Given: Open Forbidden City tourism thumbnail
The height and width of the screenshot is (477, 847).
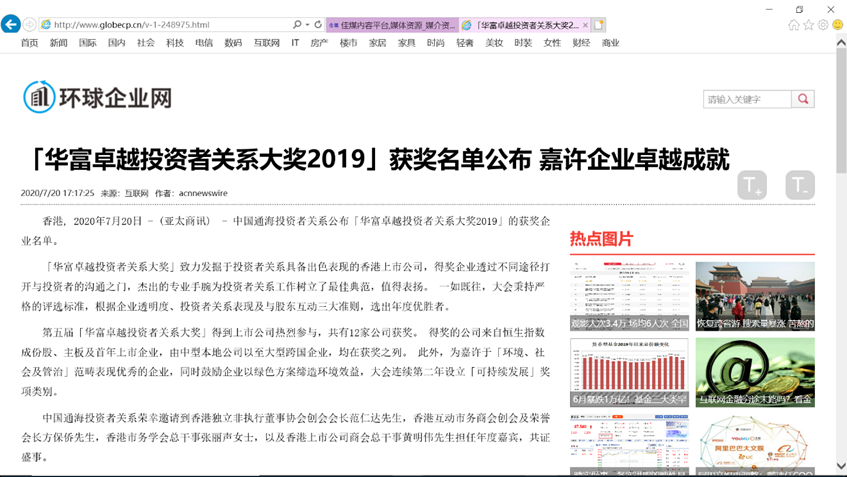Looking at the screenshot, I should [x=755, y=296].
